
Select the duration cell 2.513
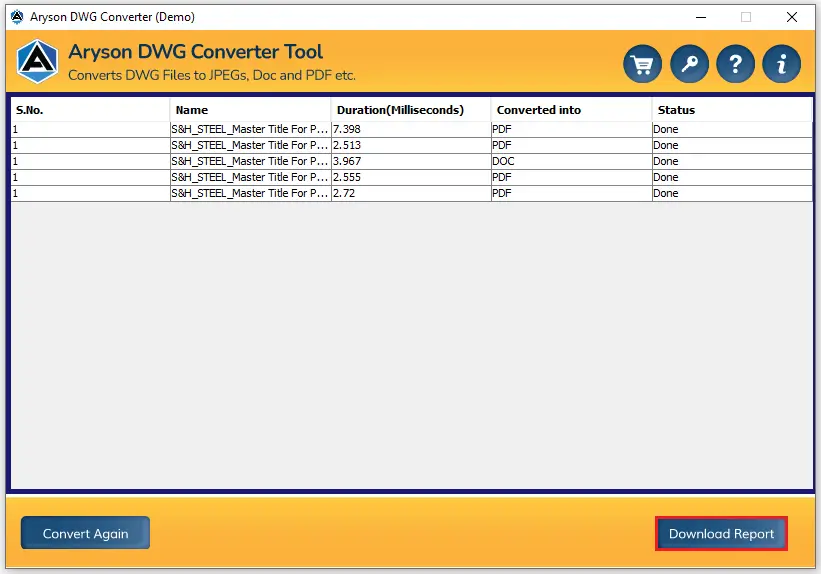pyautogui.click(x=411, y=146)
